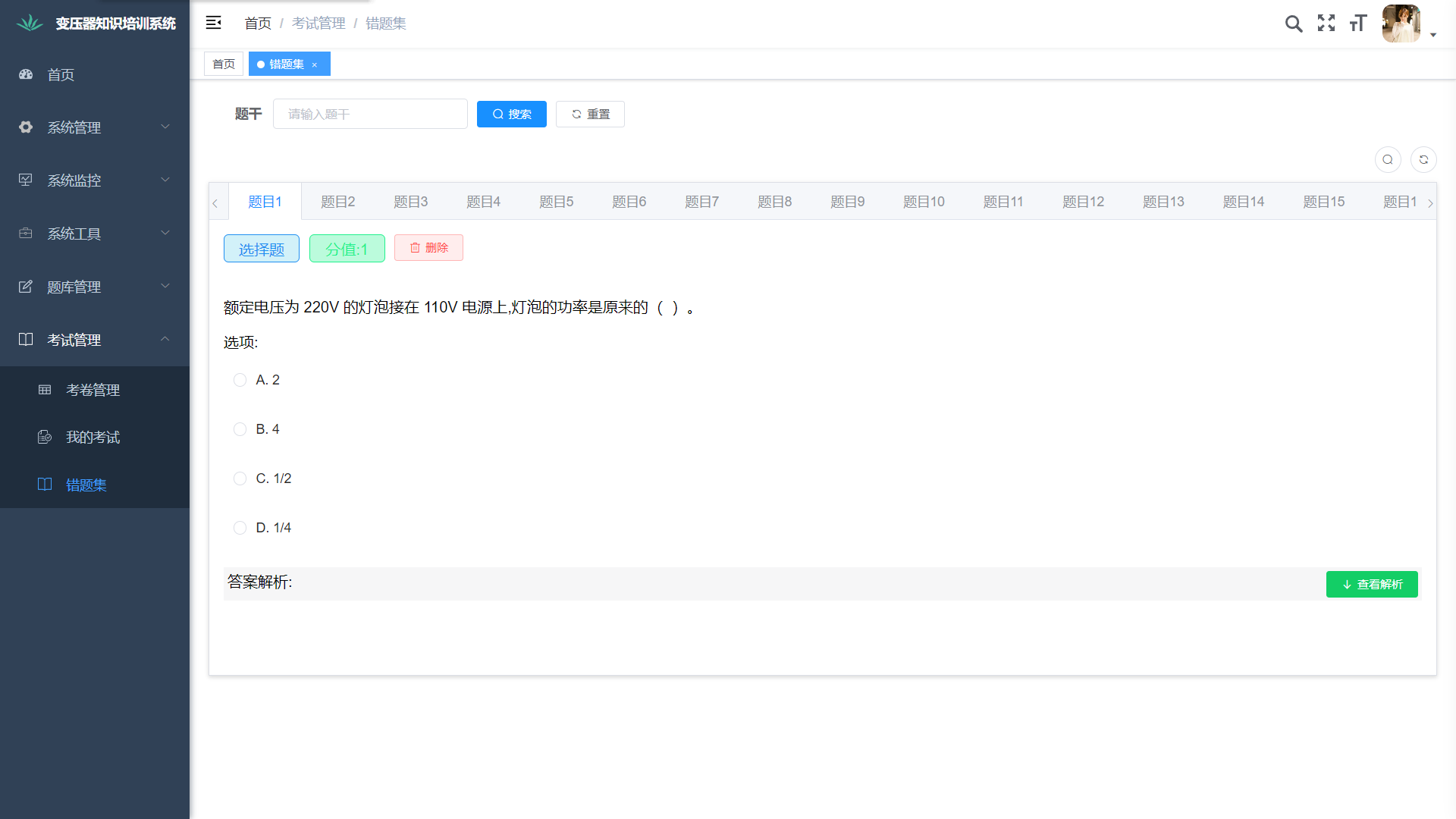
Task: Collapse the sidebar with hamburger icon
Action: click(x=213, y=23)
